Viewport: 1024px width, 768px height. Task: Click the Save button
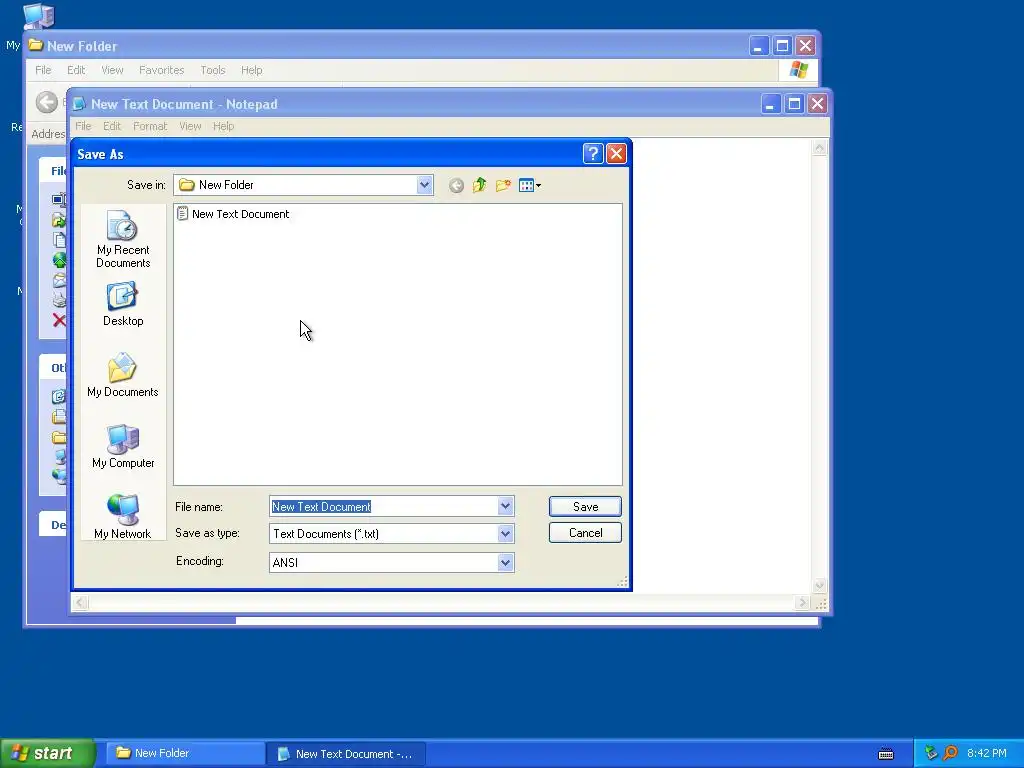(585, 507)
